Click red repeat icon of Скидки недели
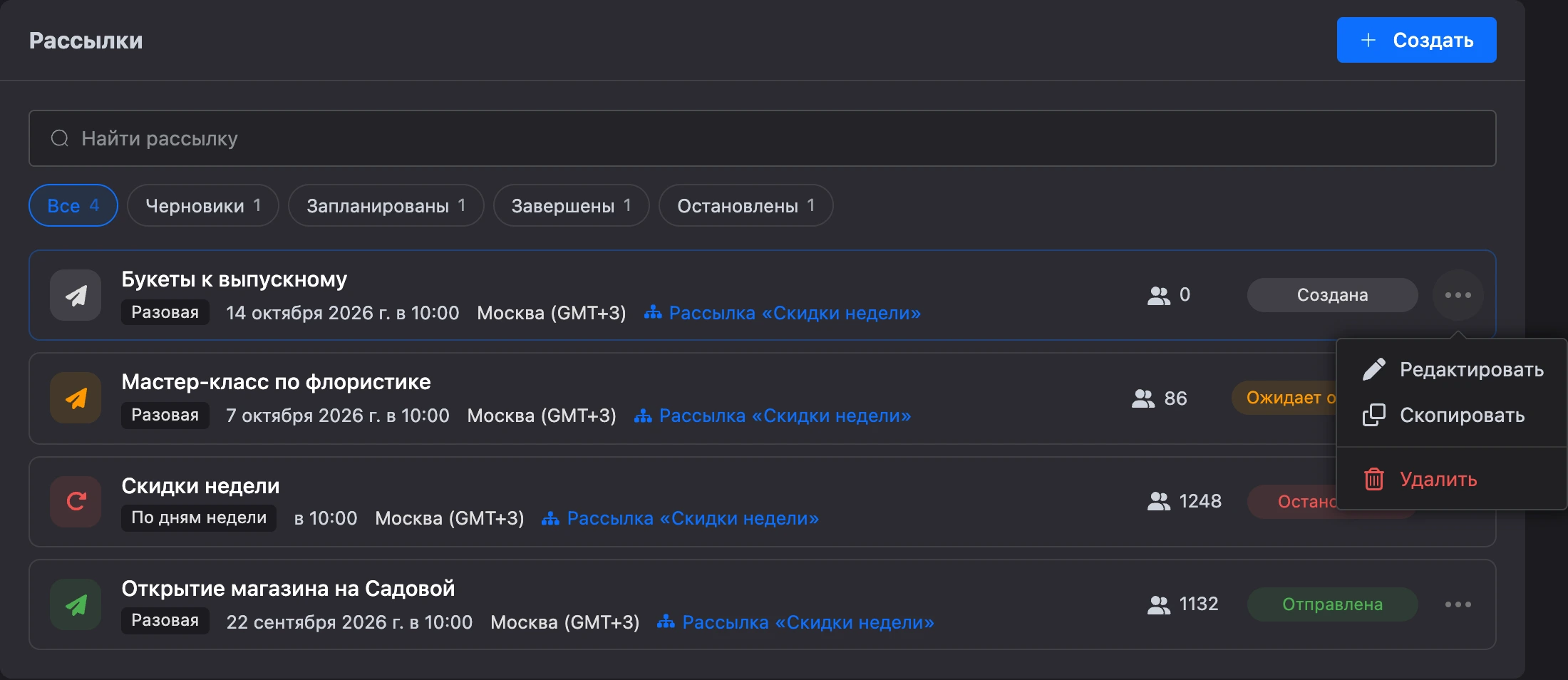This screenshot has height=680, width=1568. [76, 502]
